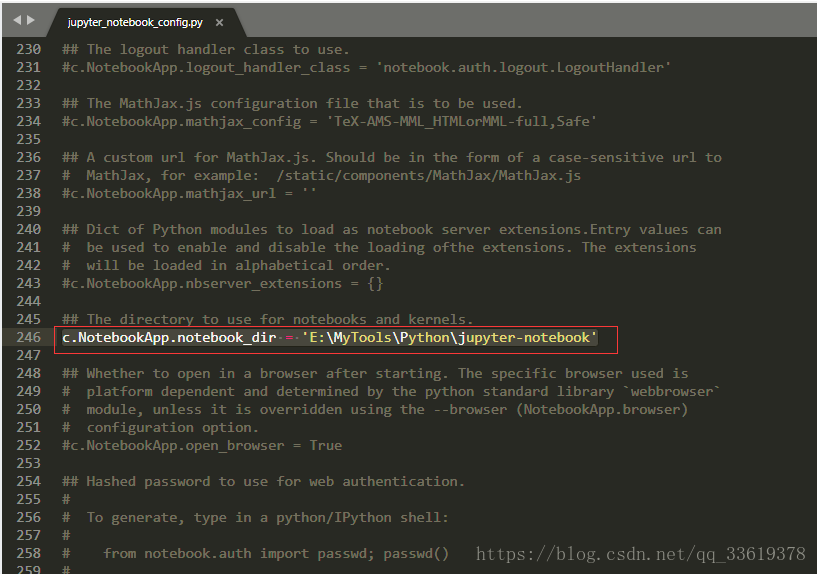
Task: Click the nbserver_extensions setting line
Action: click(x=222, y=284)
